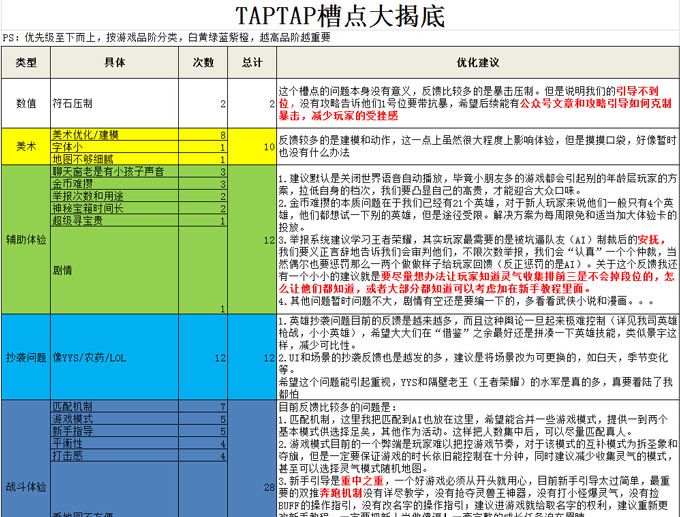Select the suggestion cell about 英雄抄袭问题
The image size is (680, 517).
pos(478,357)
